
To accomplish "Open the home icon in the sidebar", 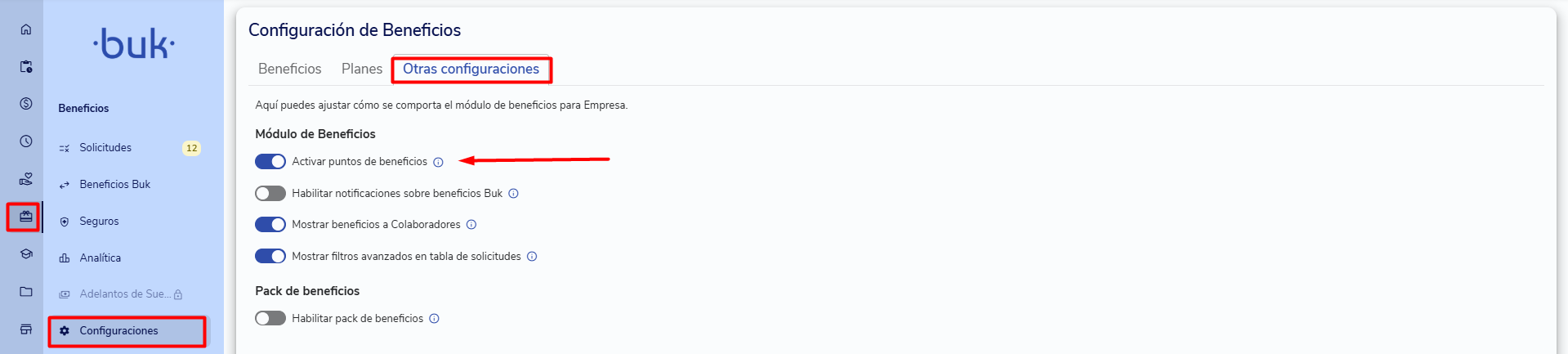I will pyautogui.click(x=26, y=29).
